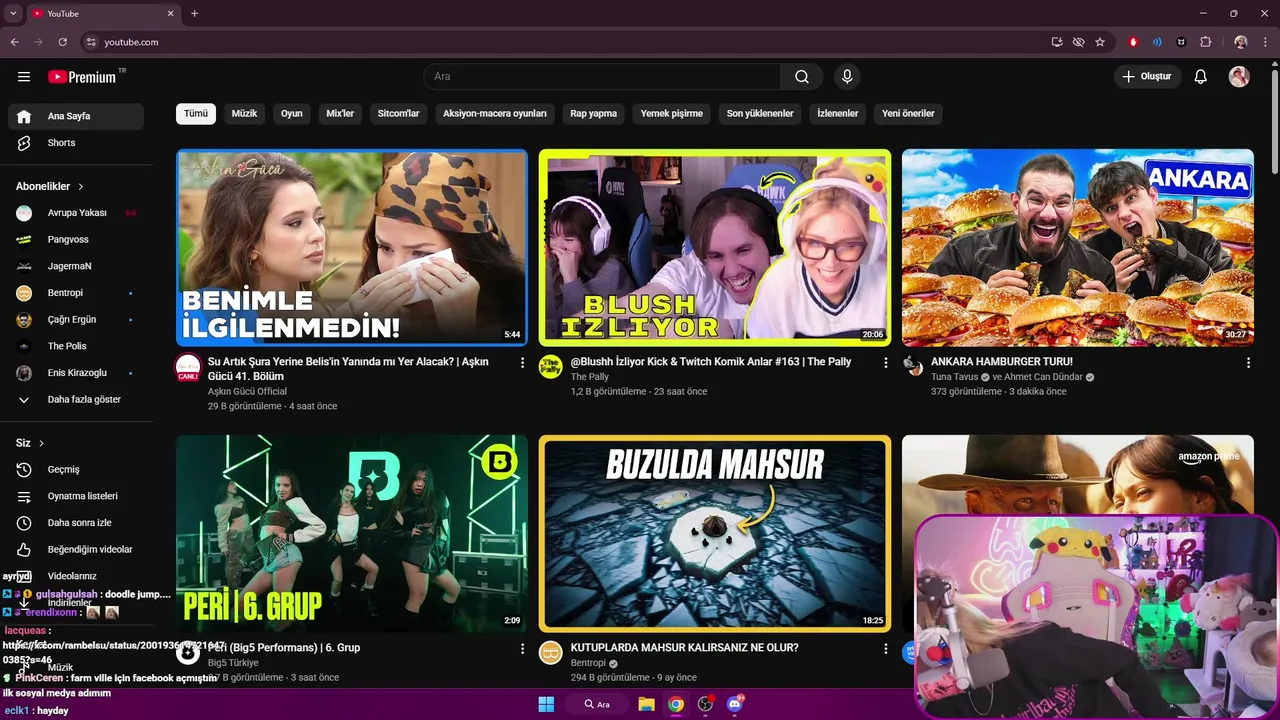The image size is (1280, 720).
Task: Open options menu for Kutuplarda Mahsur video
Action: click(885, 649)
